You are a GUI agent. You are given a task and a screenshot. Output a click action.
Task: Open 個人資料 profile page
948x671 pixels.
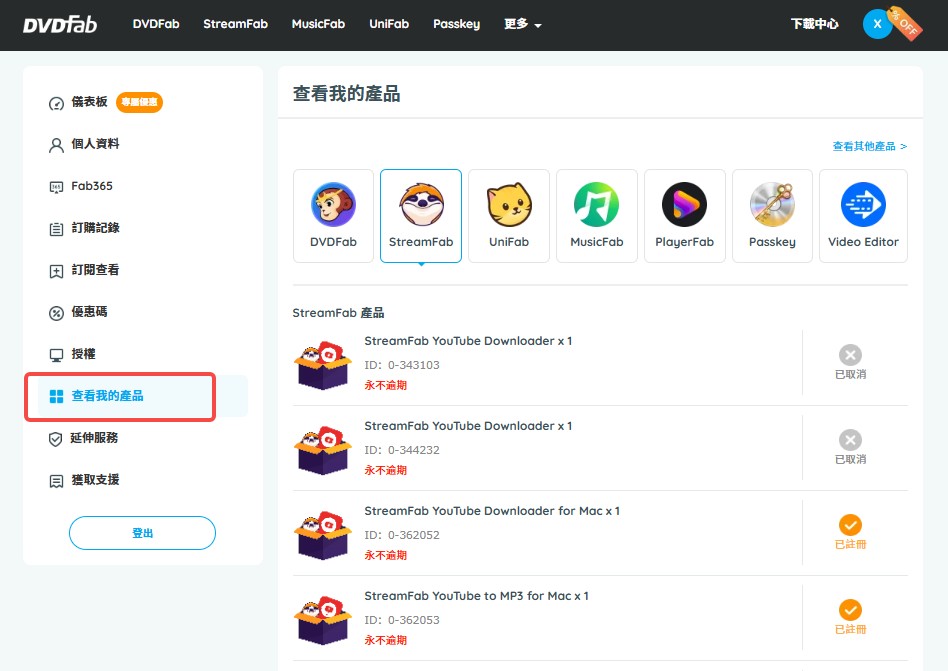click(x=96, y=144)
